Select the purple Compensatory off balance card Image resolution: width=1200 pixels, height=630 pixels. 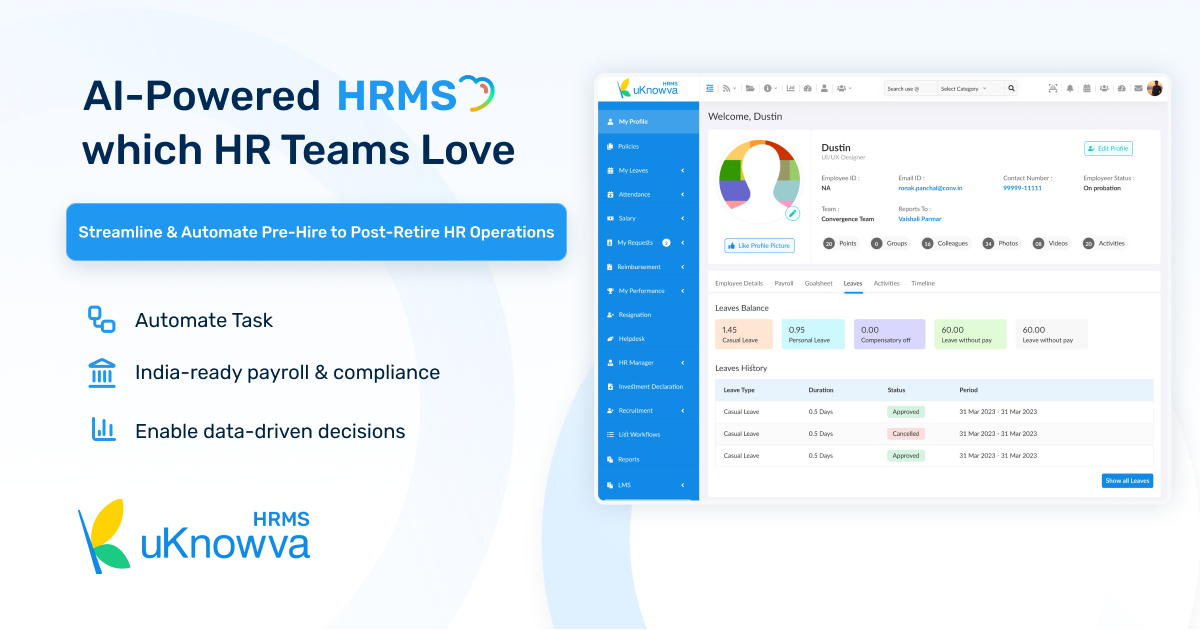point(890,334)
